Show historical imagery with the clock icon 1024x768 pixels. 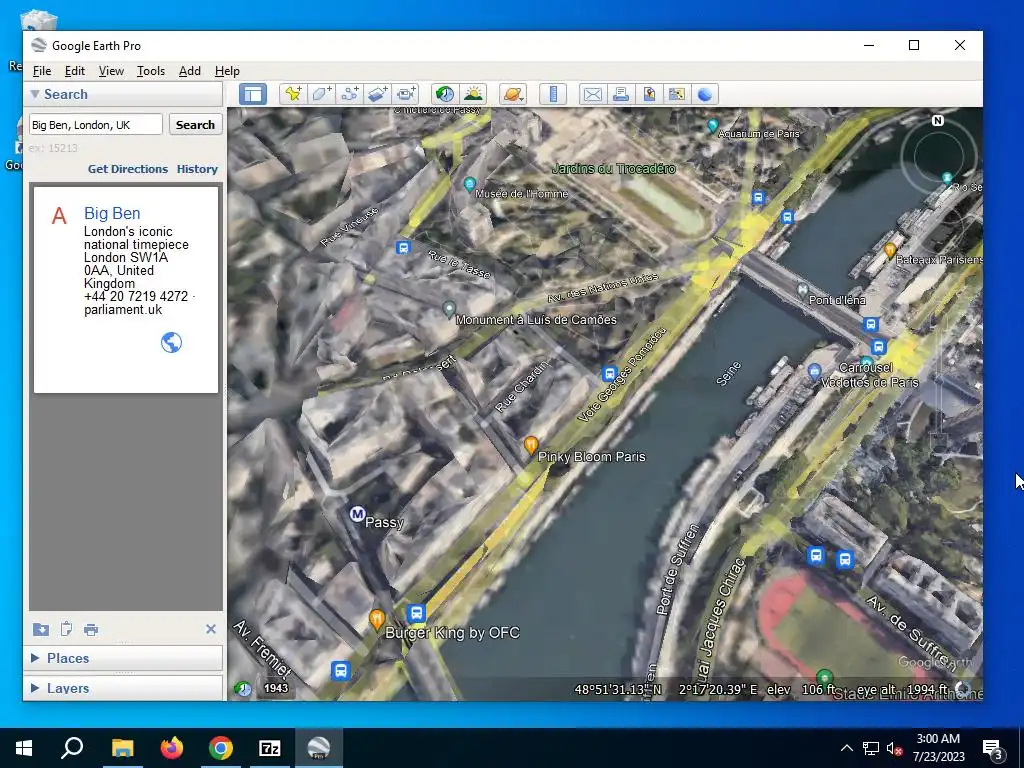coord(445,94)
